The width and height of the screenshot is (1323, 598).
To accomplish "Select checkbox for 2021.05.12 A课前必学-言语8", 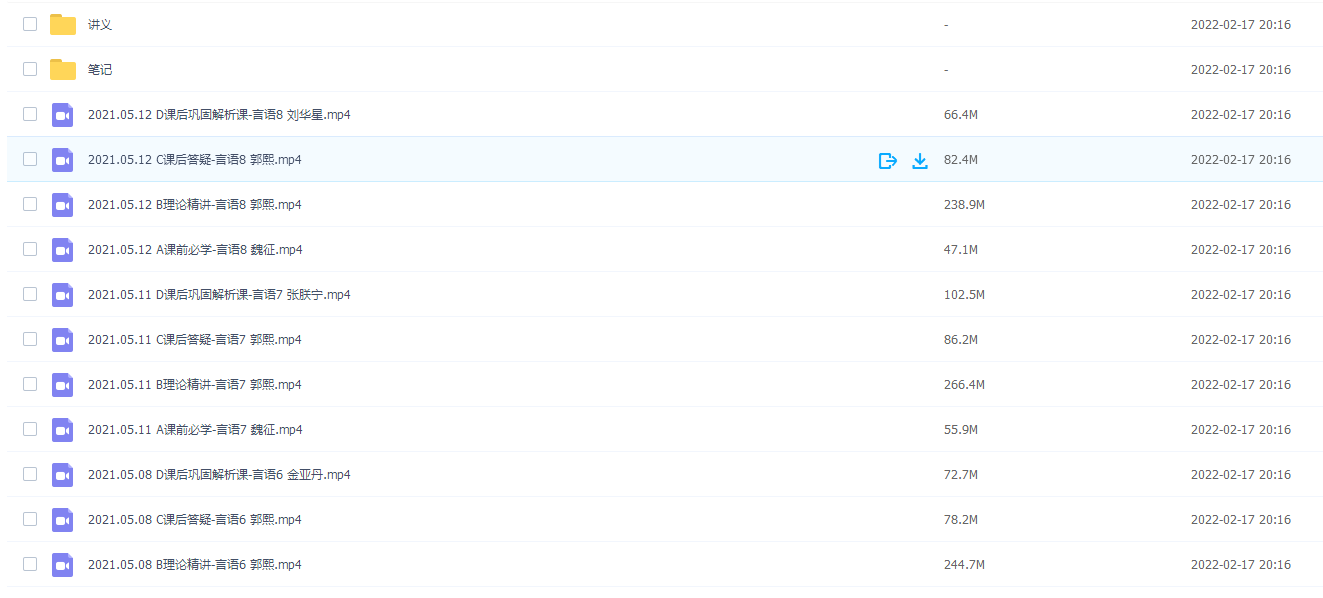I will (x=30, y=249).
